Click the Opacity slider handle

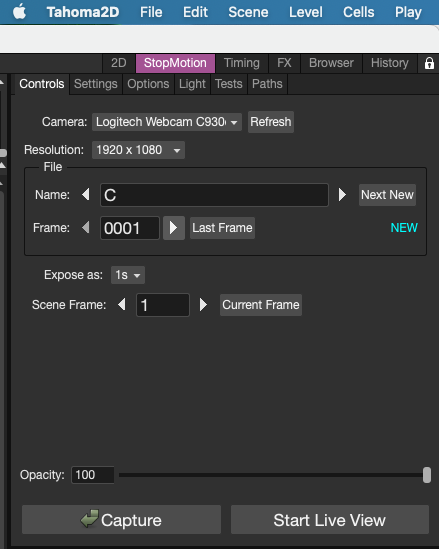tap(427, 475)
